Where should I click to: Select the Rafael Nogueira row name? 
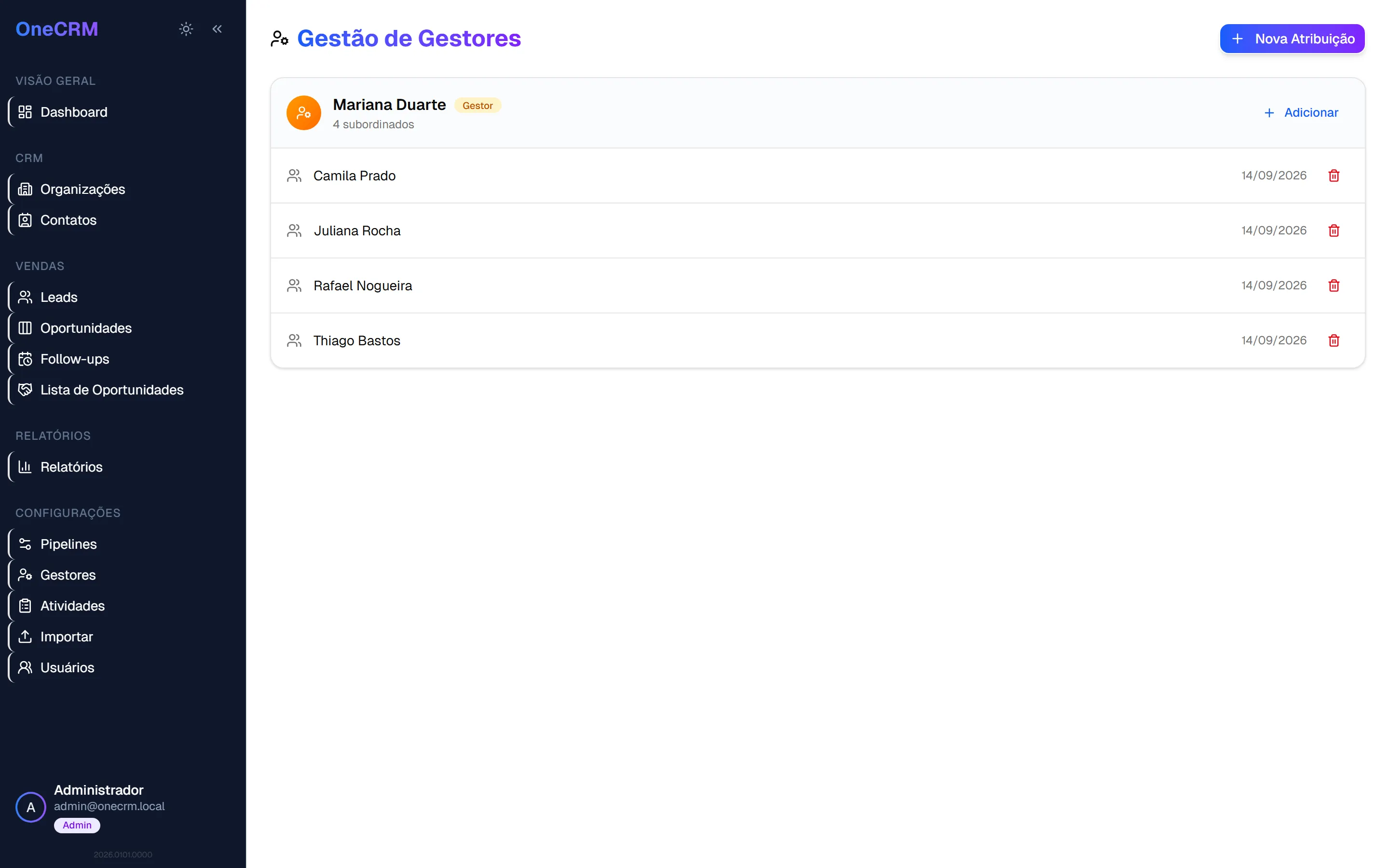(363, 285)
